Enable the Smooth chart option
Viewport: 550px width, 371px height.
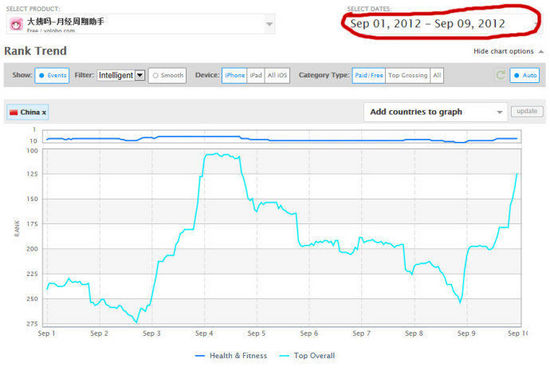pos(168,75)
